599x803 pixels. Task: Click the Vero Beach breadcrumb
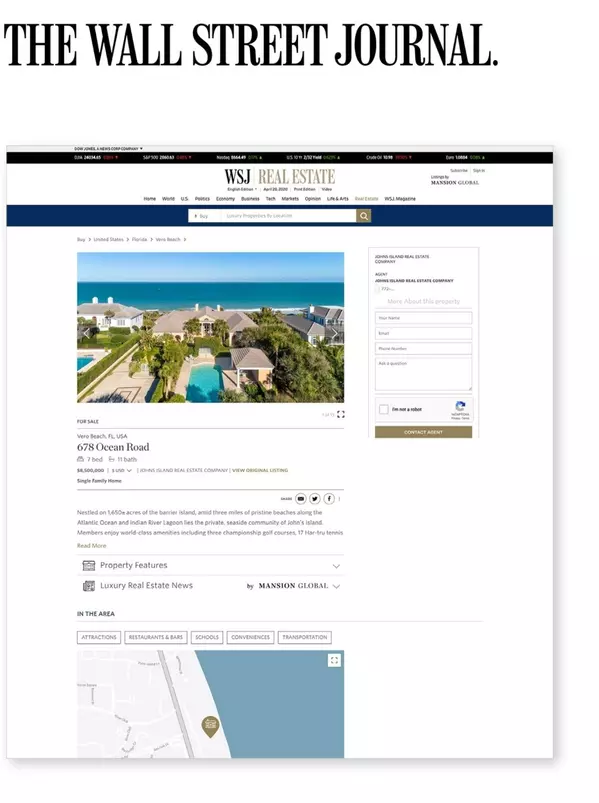[168, 239]
